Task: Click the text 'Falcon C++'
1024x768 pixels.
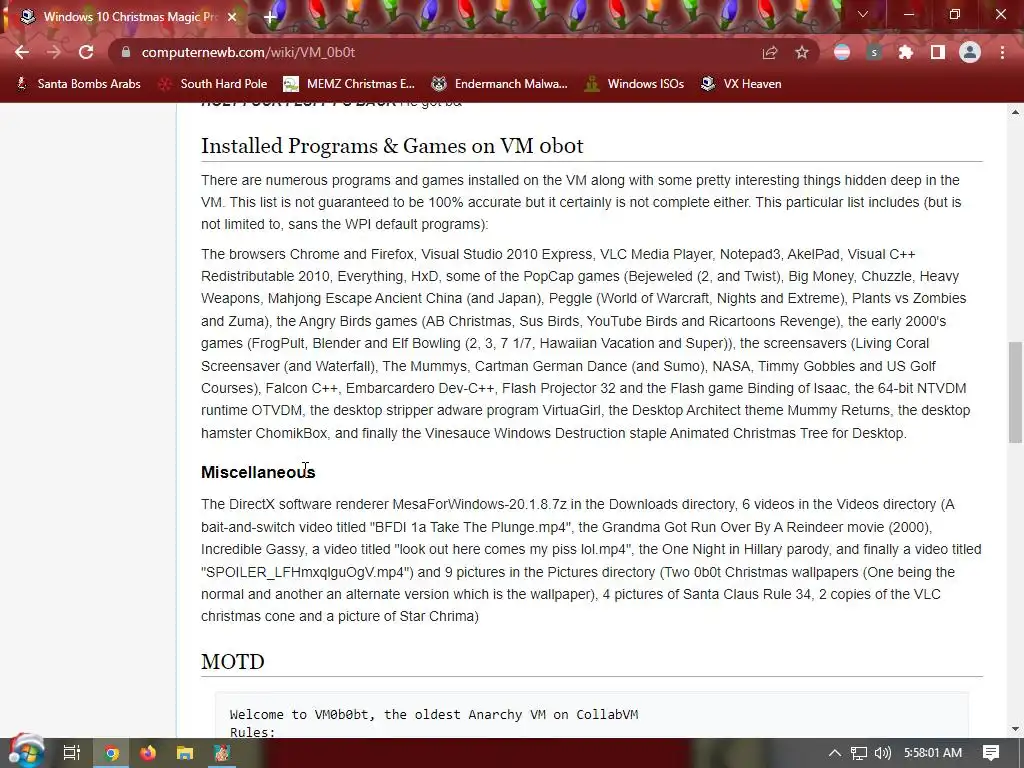Action: coord(302,388)
